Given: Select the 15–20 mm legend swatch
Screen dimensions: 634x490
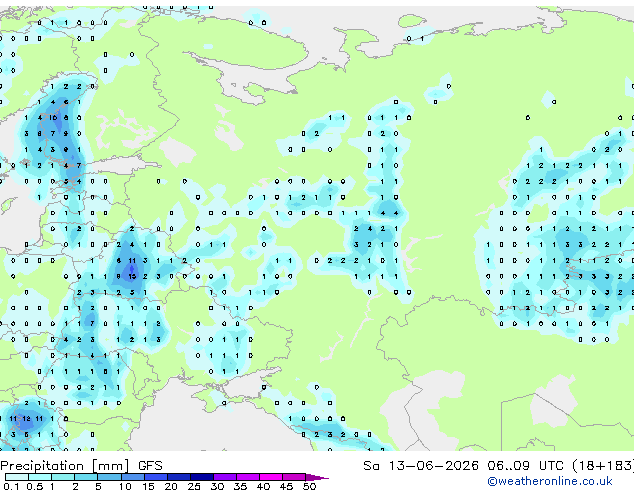Looking at the screenshot, I should [156, 477].
